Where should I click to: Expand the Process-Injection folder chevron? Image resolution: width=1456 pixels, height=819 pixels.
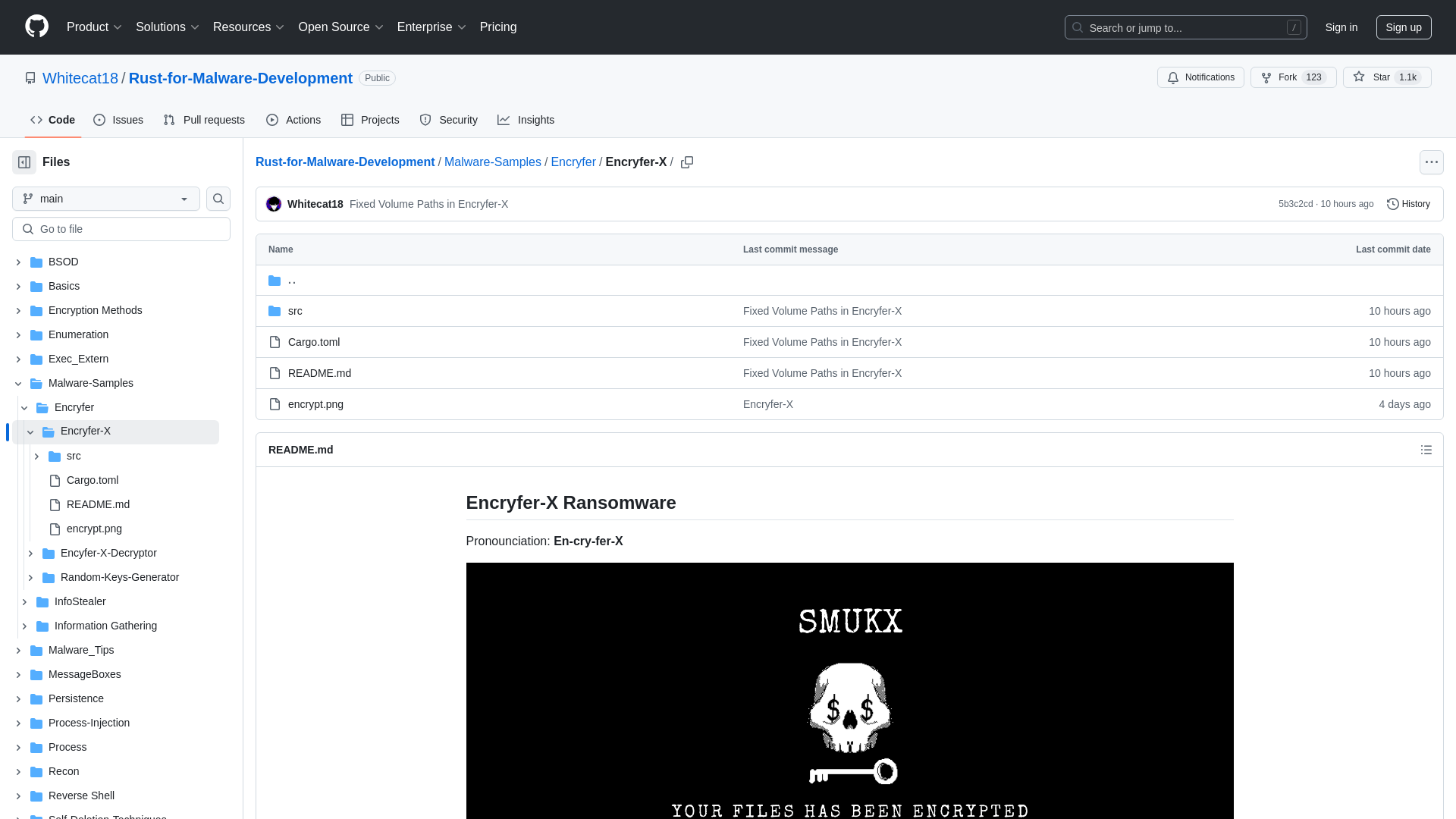18,723
